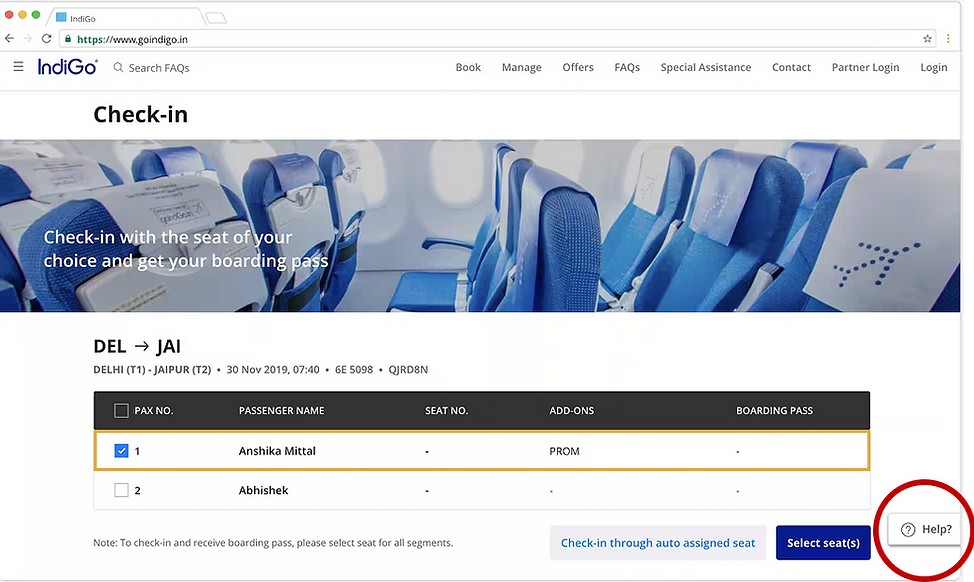The image size is (974, 582).
Task: Click the Select seat(s) button
Action: coord(823,543)
